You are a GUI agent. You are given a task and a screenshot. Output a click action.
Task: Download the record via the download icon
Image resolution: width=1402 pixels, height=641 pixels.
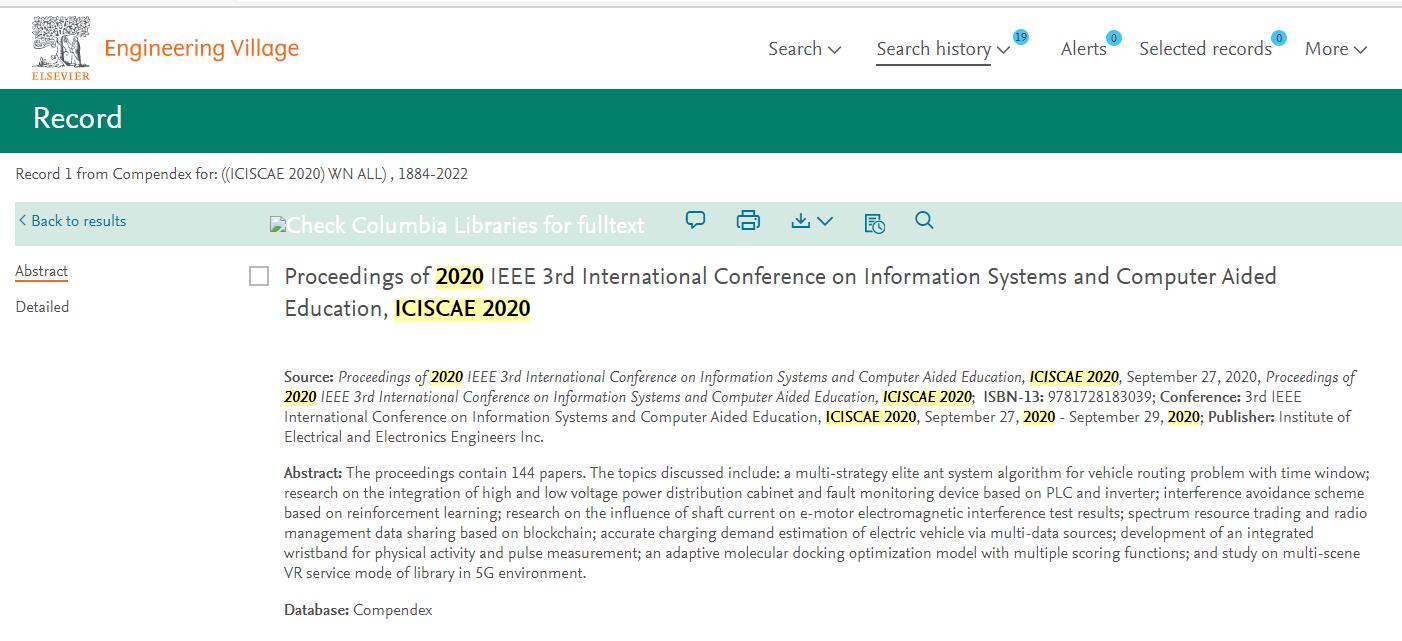pos(803,220)
